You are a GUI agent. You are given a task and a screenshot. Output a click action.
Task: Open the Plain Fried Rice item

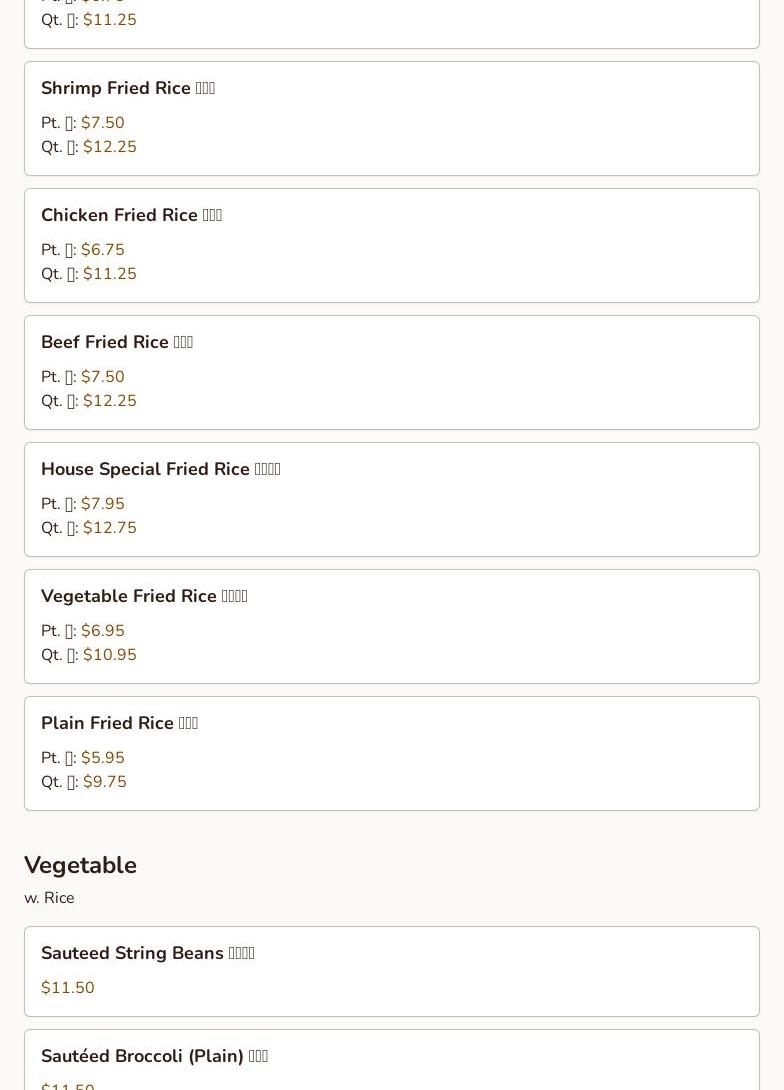point(391,754)
